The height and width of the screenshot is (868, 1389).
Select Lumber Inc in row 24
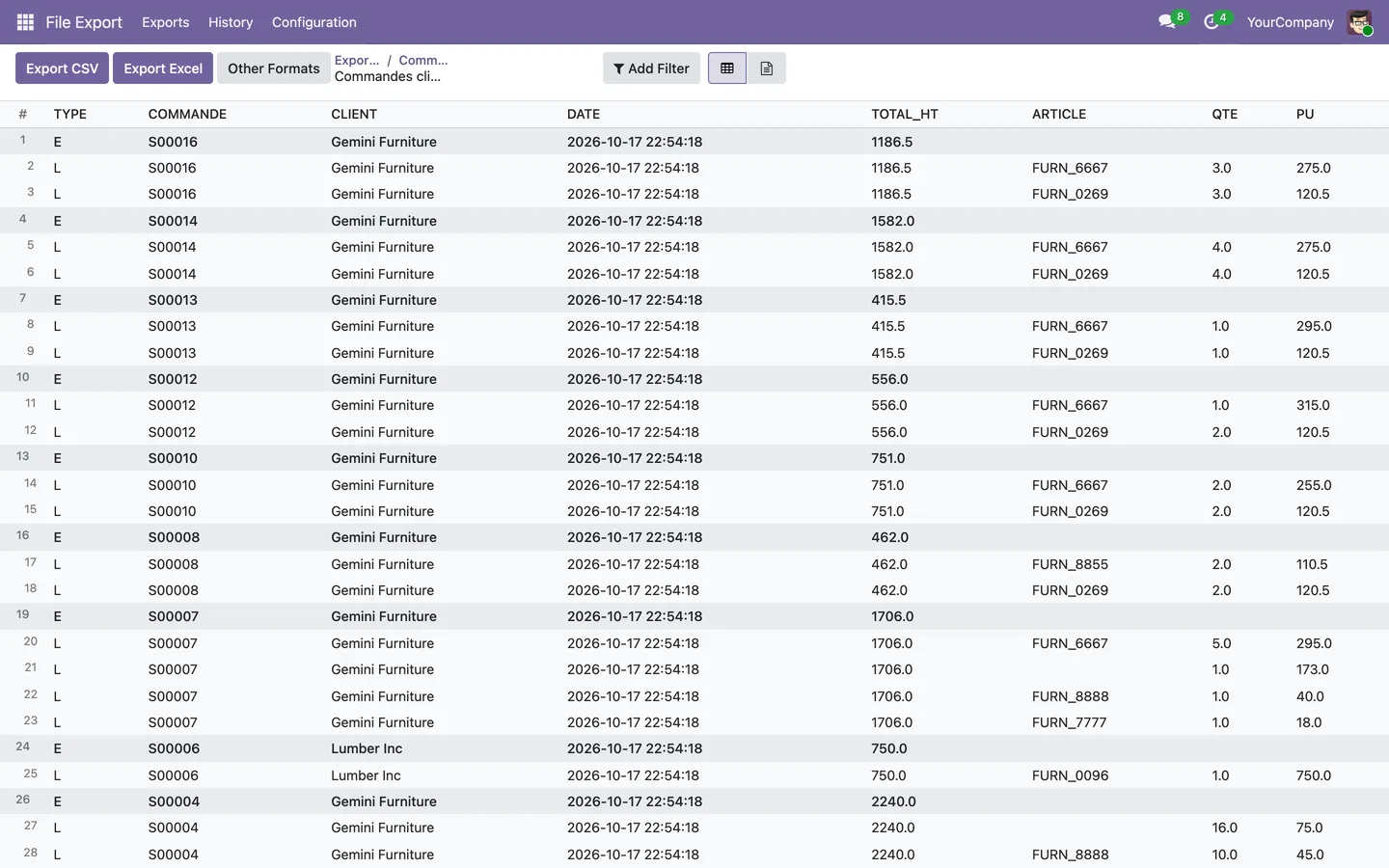[x=367, y=748]
